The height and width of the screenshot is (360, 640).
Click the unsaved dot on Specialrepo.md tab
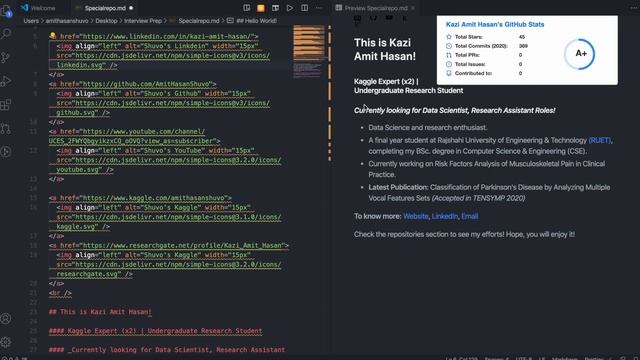(131, 8)
